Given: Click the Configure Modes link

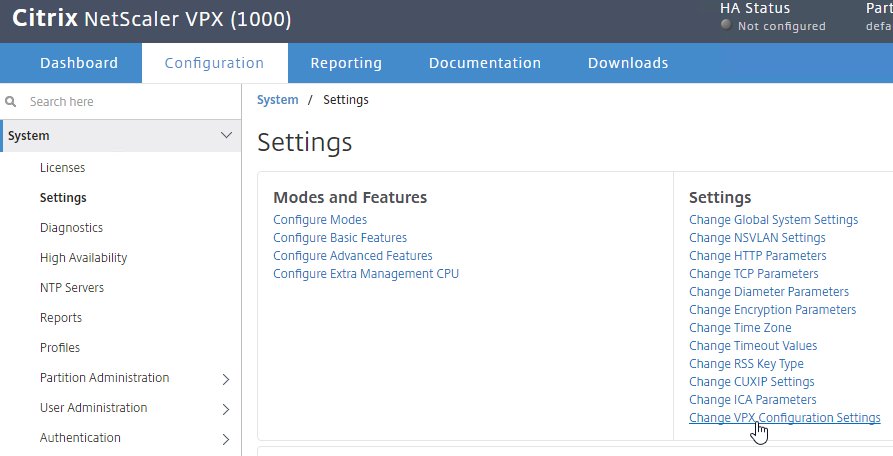Looking at the screenshot, I should pos(320,220).
